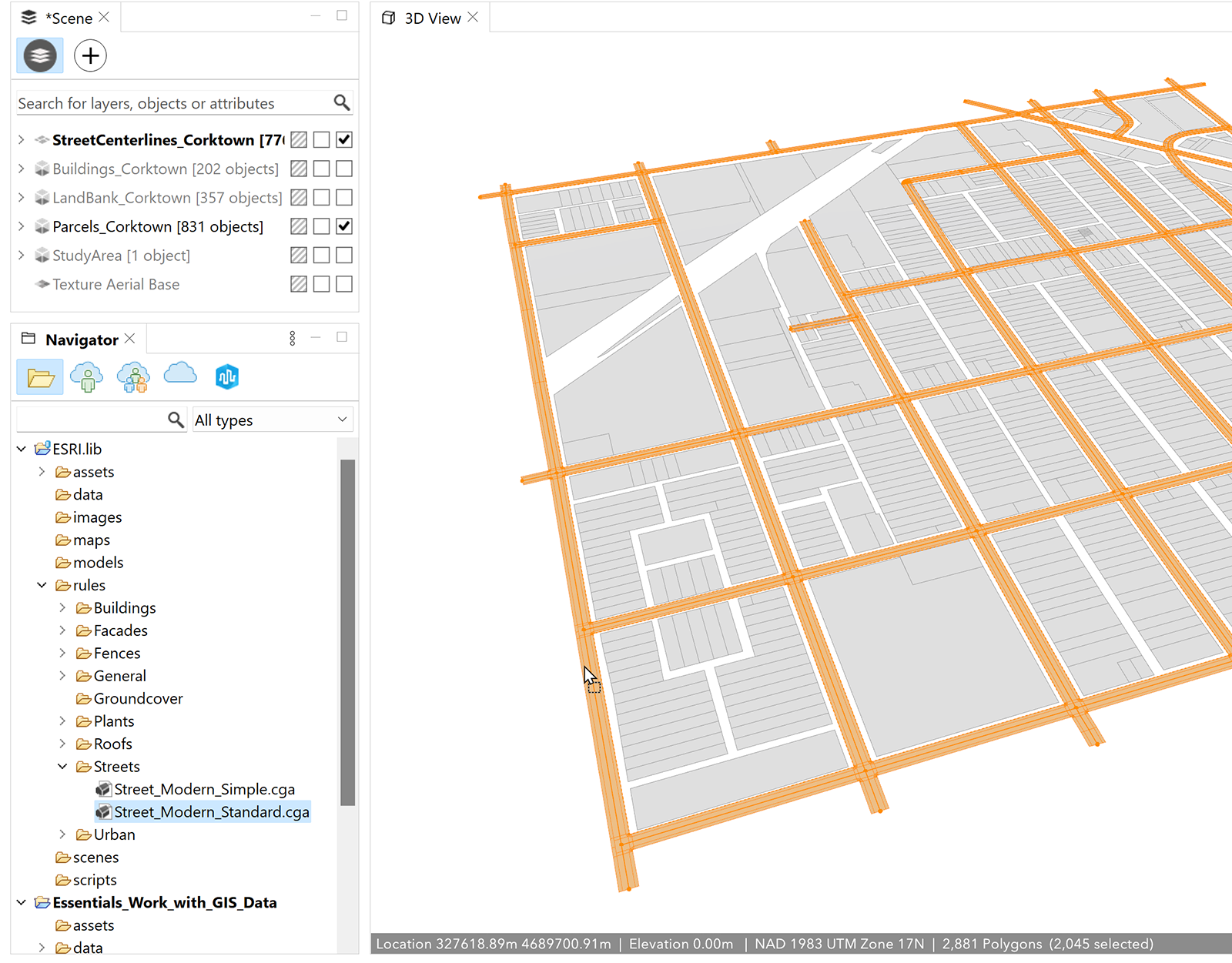Click the layers icon in the Scene panel toolbar
1232x963 pixels.
point(38,55)
